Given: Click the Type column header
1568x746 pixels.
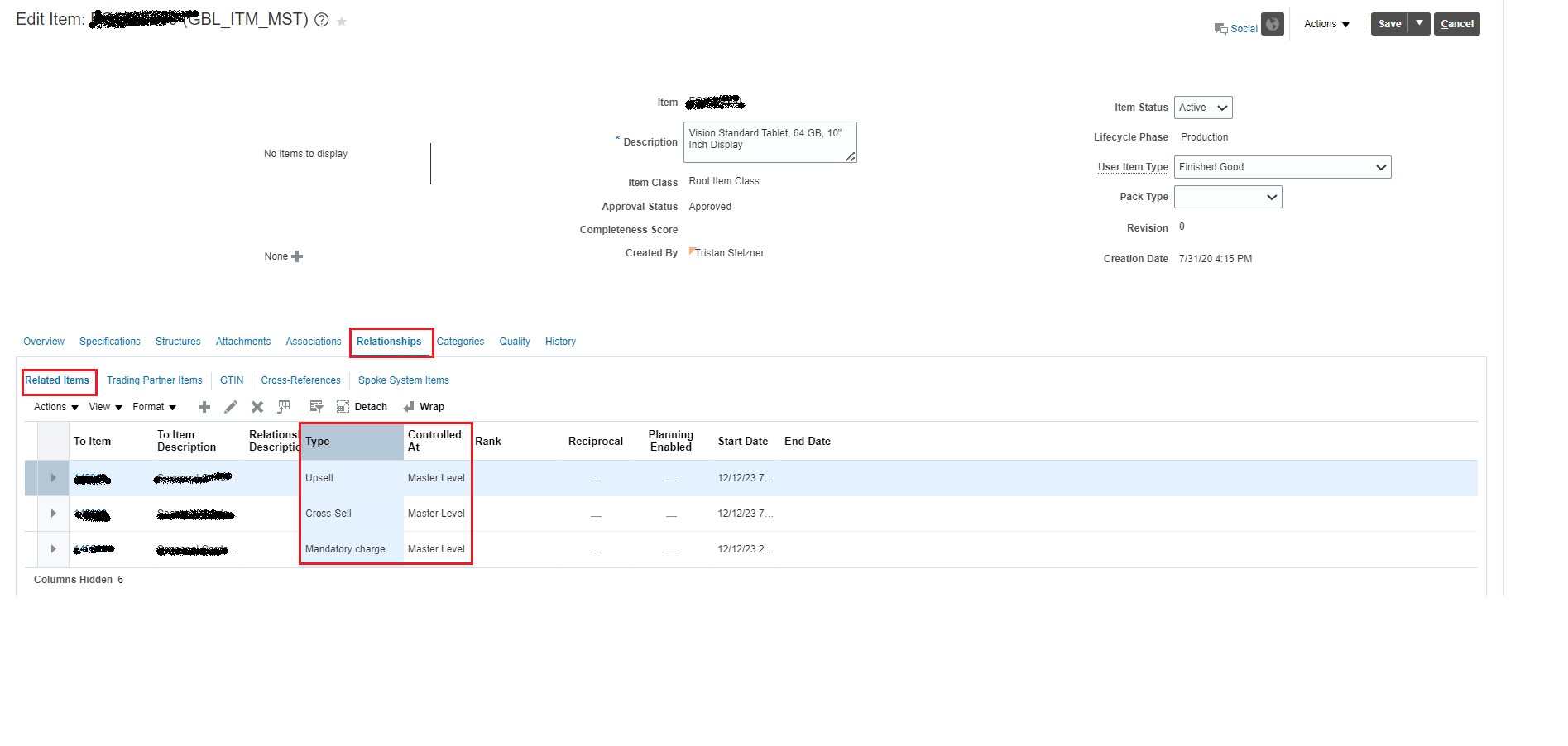Looking at the screenshot, I should point(352,442).
